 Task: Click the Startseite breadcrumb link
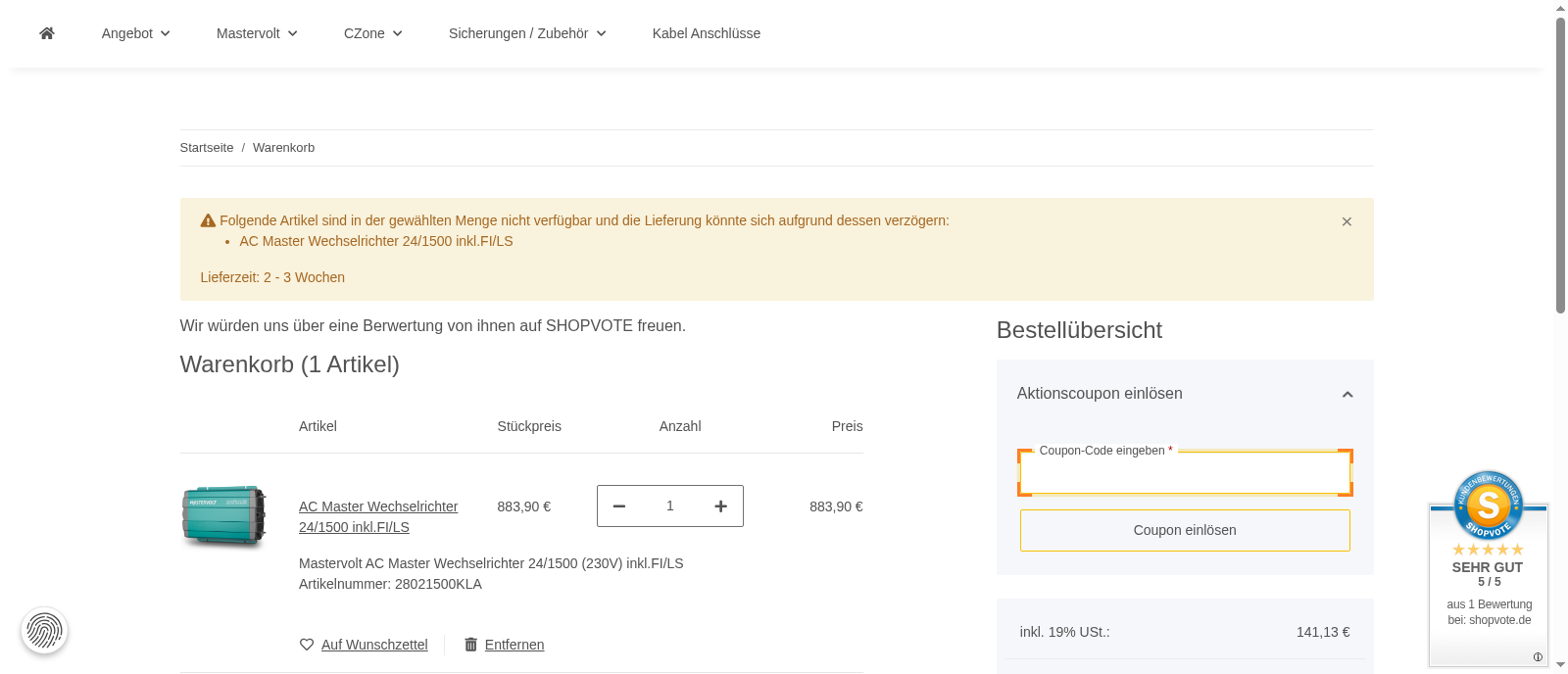207,148
